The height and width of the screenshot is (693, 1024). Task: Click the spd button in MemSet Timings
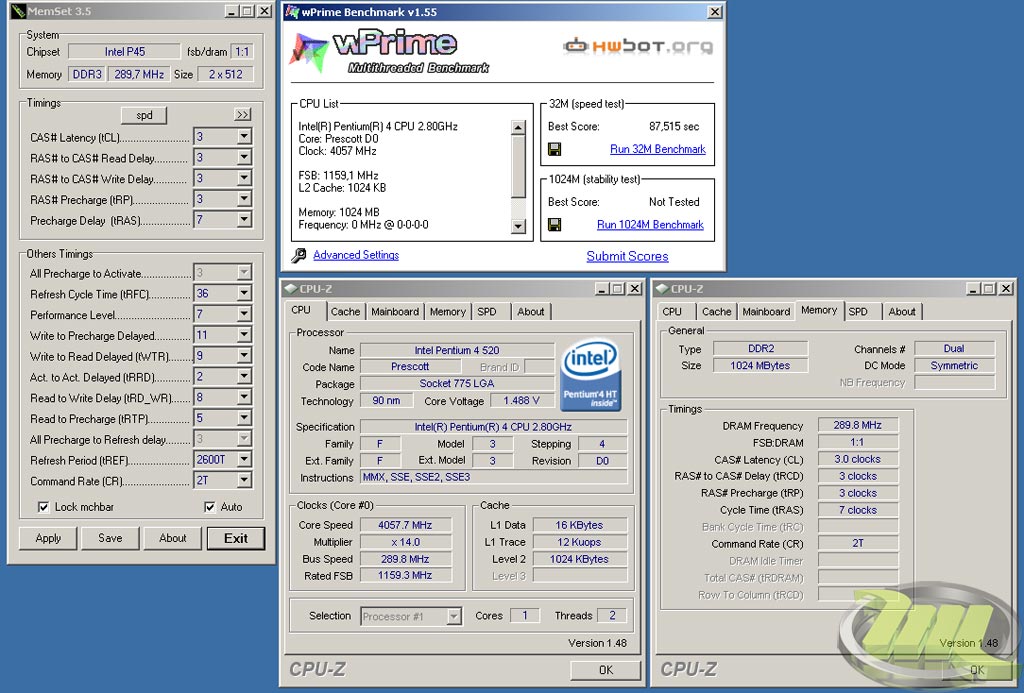click(x=144, y=115)
